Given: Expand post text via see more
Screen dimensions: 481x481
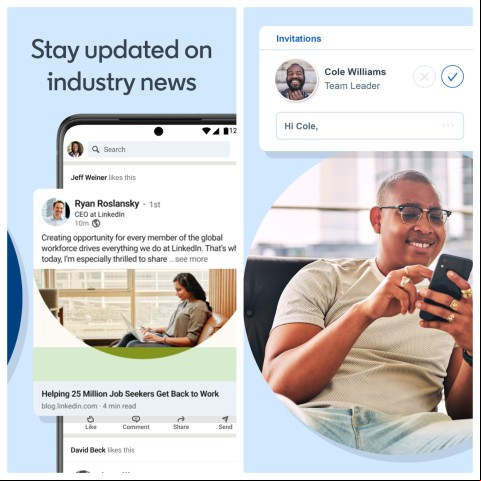Looking at the screenshot, I should coord(191,259).
